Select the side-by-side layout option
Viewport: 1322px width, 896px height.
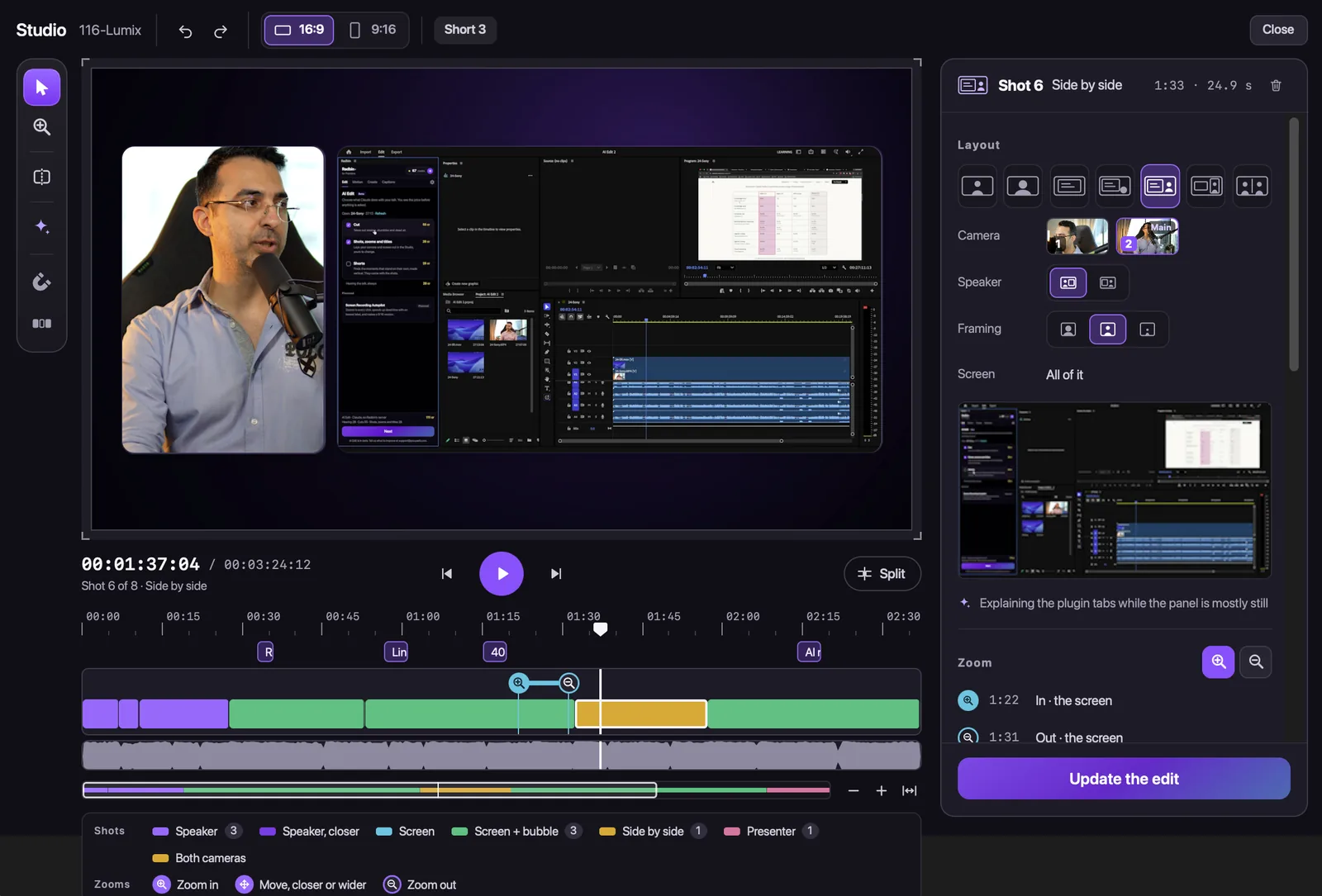pos(1160,186)
